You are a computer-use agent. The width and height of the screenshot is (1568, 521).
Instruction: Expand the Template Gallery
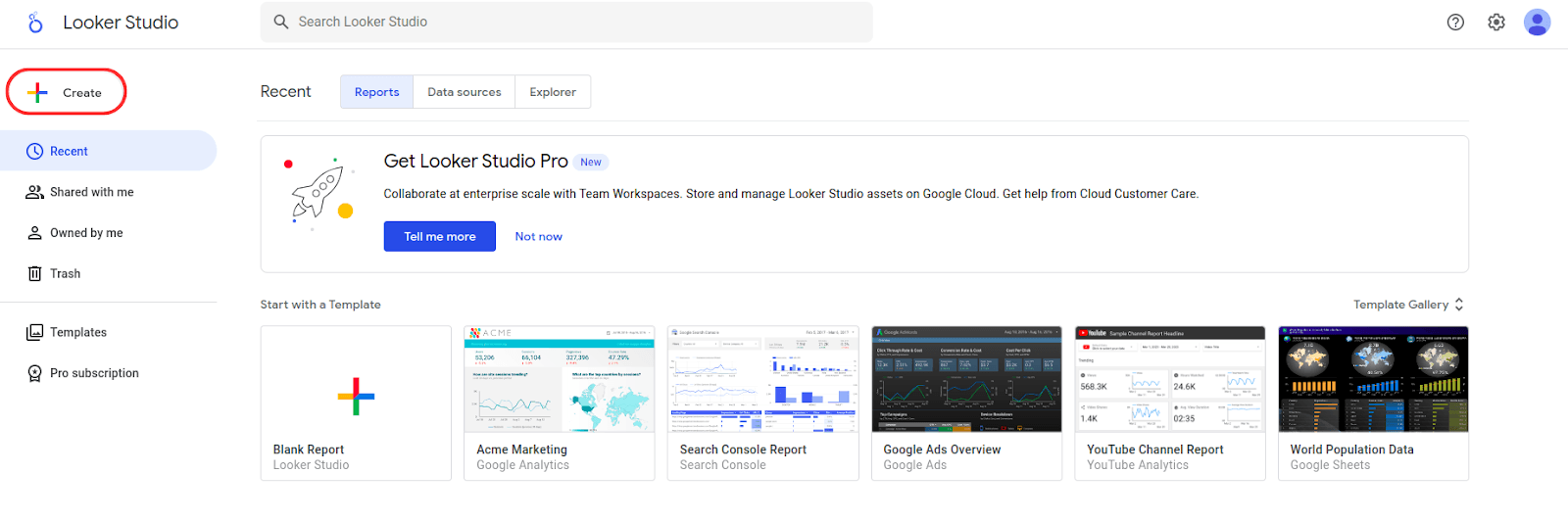pos(1407,305)
